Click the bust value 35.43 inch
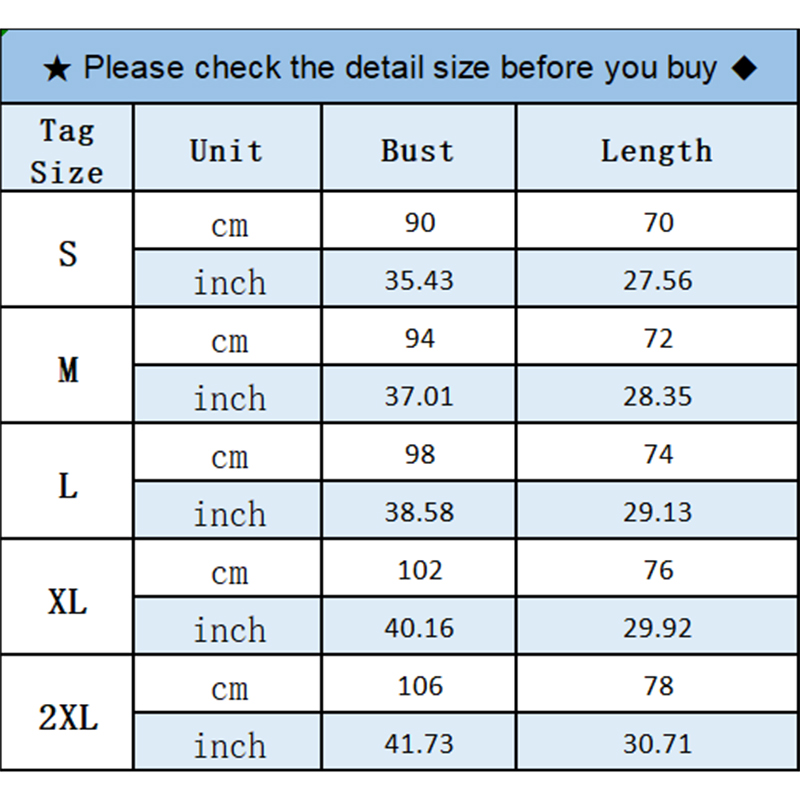This screenshot has width=800, height=800. tap(419, 281)
